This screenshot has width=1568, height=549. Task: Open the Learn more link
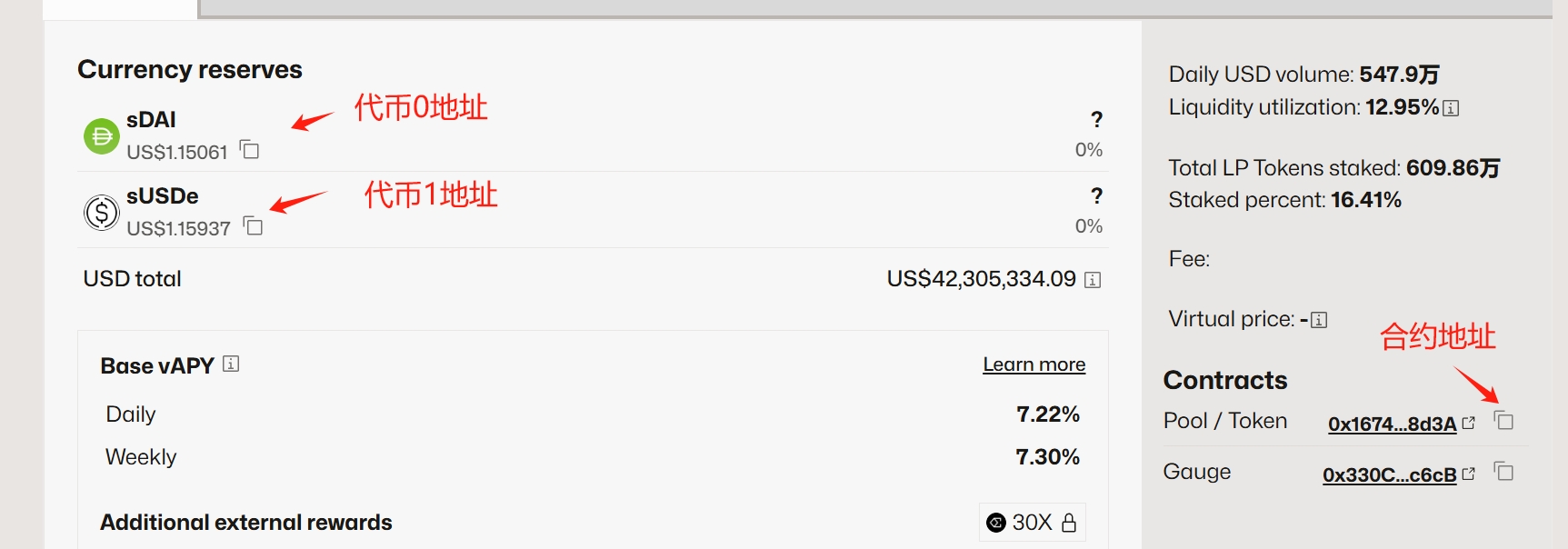[x=1034, y=364]
